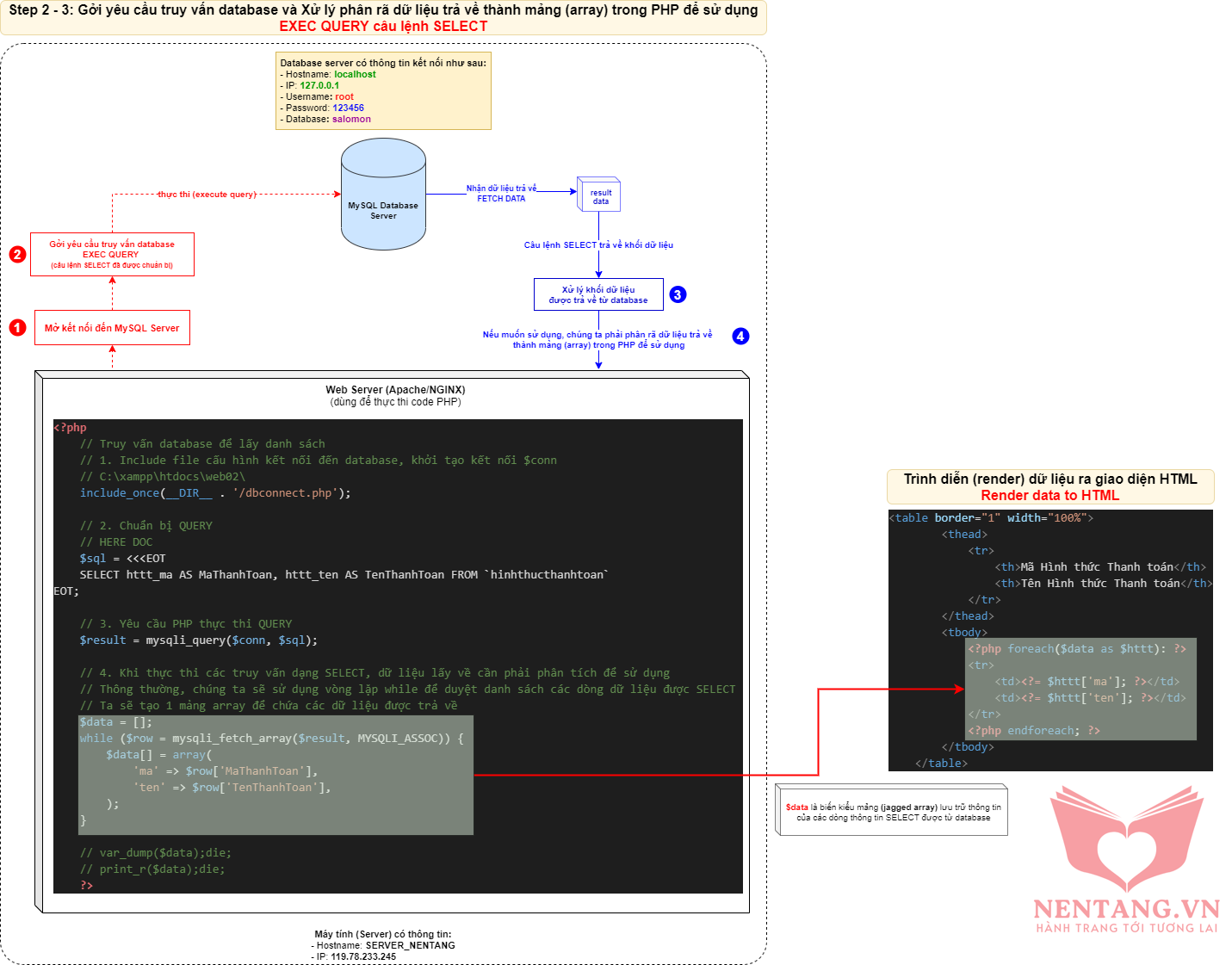Select the 'Xử lý khối dữ liệu' box

[x=598, y=294]
